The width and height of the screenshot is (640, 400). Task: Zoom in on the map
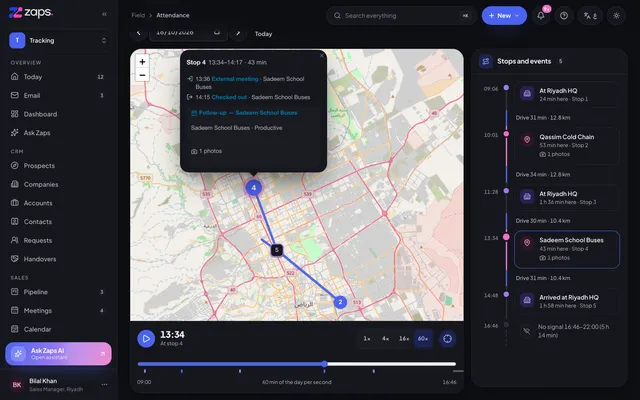pyautogui.click(x=142, y=62)
